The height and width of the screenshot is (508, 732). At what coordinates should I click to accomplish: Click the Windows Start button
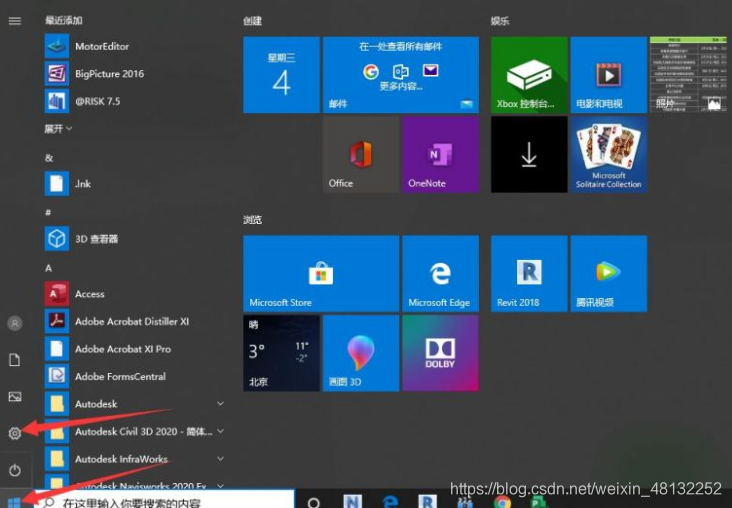pos(14,501)
